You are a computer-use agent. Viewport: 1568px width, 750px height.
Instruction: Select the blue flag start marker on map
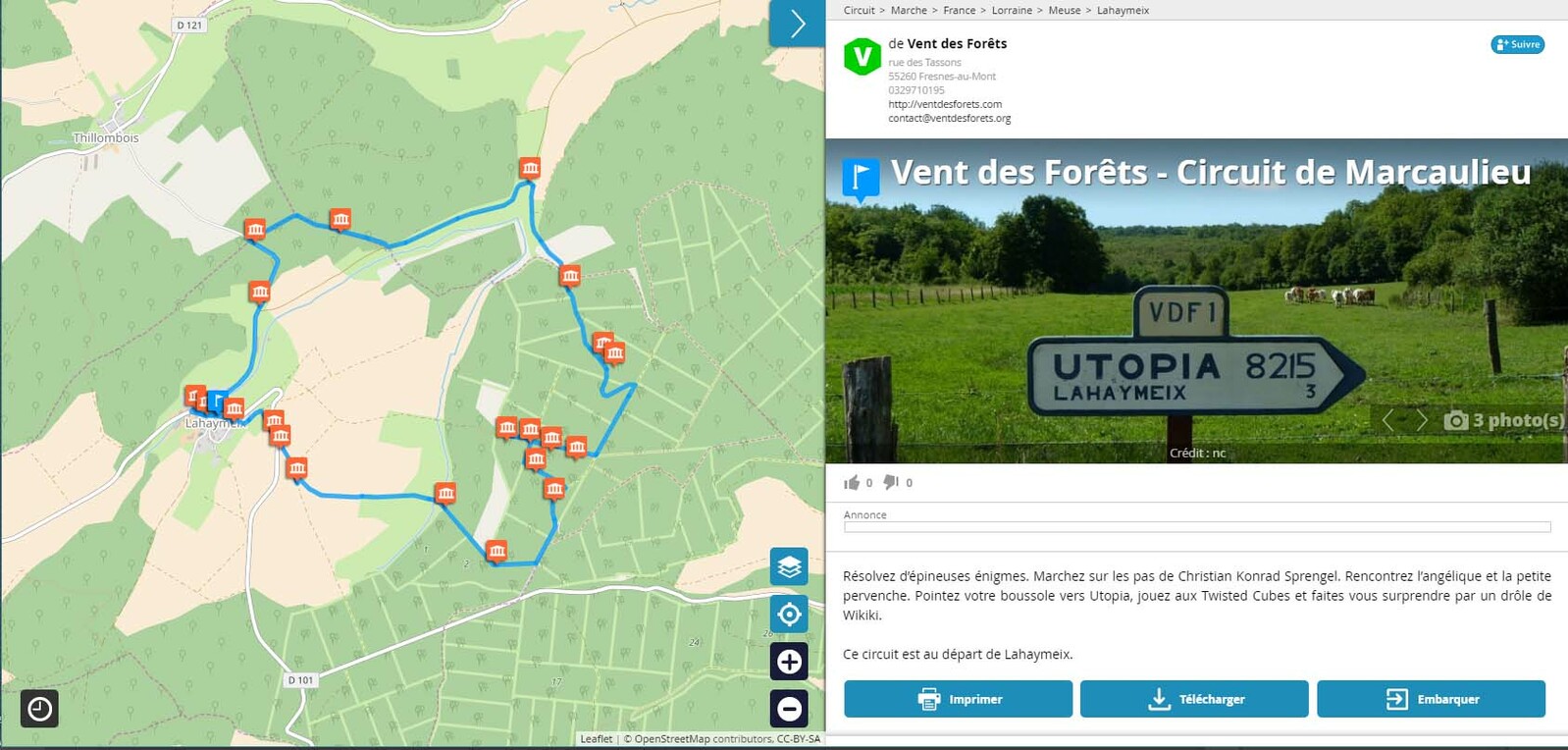(217, 402)
